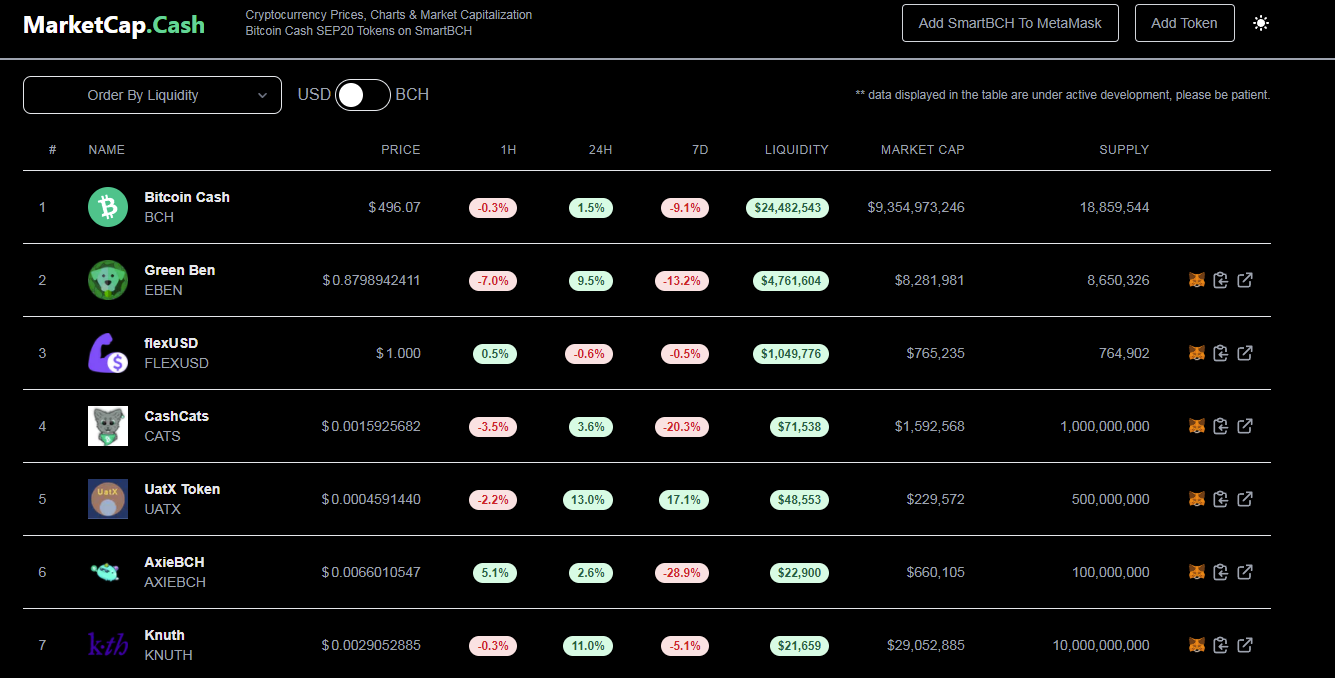Copy the flexUSD contract address via clipboard icon

pyautogui.click(x=1220, y=353)
